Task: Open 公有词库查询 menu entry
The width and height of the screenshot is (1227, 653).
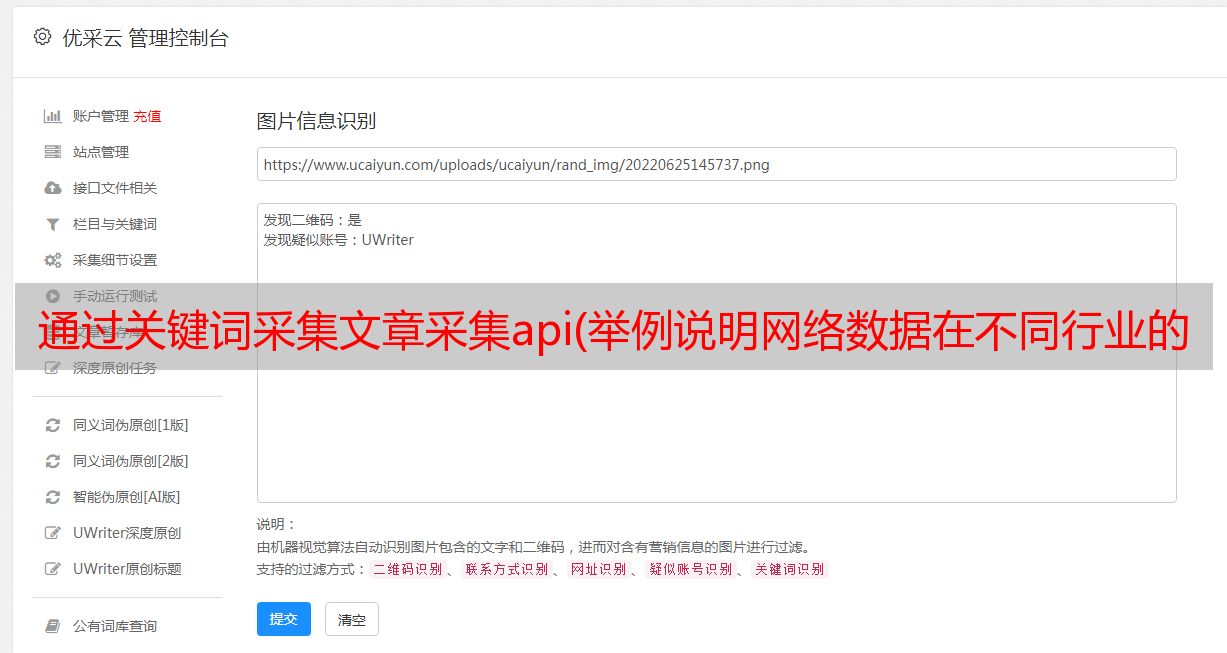Action: (x=115, y=626)
